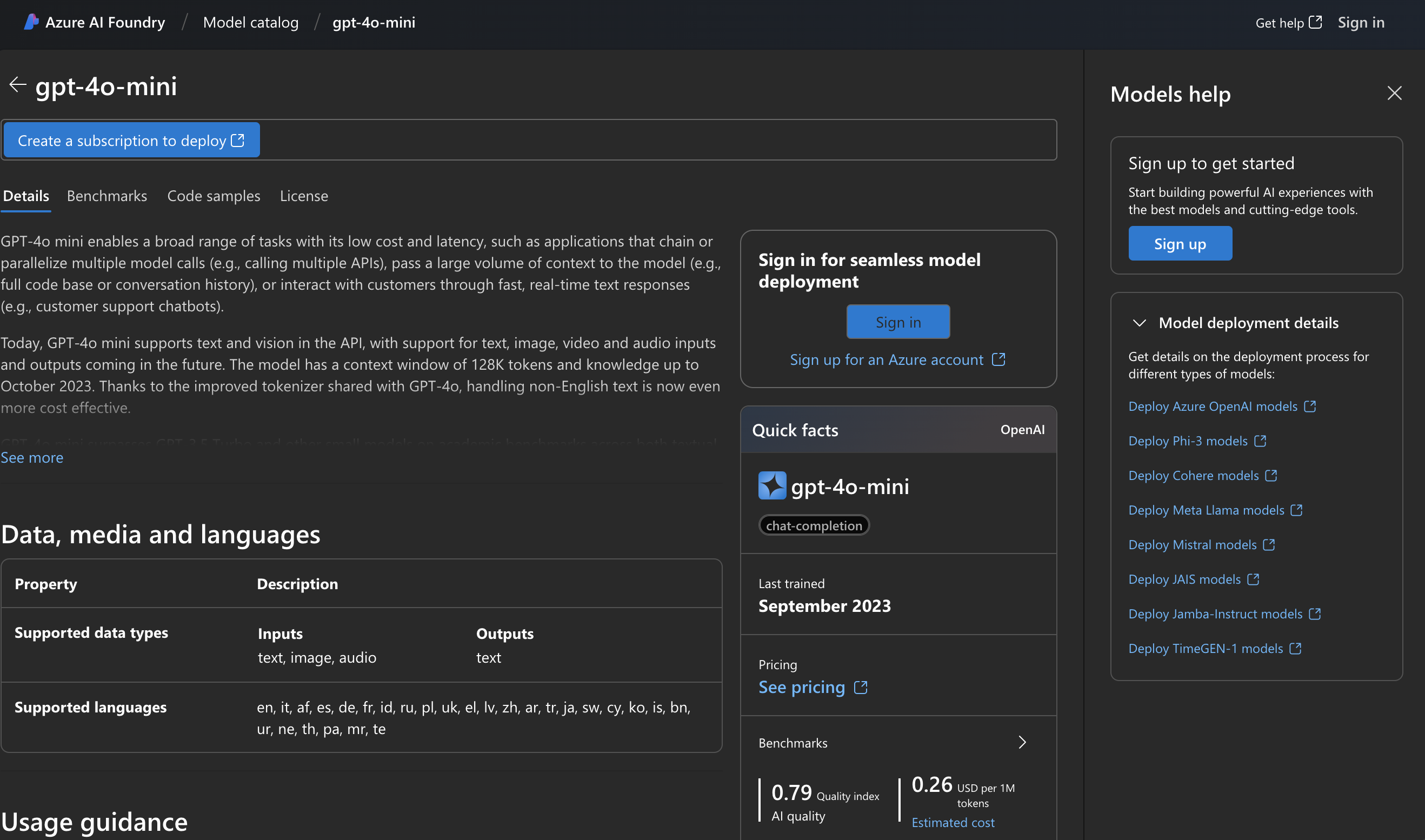Click the Data, media and languages heading
Viewport: 1425px width, 840px height.
coord(161,535)
